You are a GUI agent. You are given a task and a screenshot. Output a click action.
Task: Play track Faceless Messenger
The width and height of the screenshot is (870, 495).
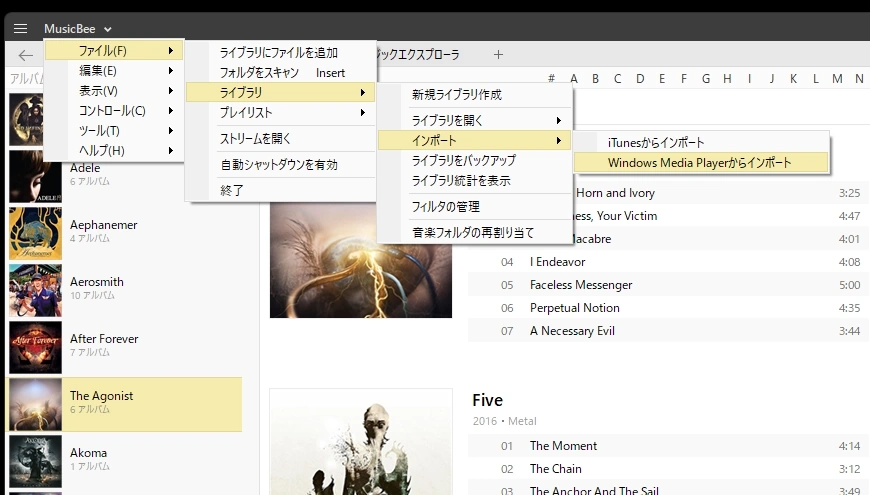pos(580,285)
